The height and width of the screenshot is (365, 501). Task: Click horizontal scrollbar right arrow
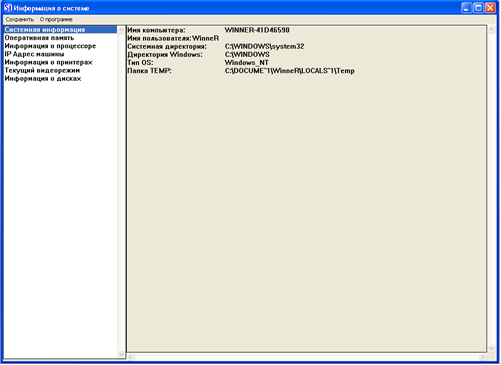482,357
